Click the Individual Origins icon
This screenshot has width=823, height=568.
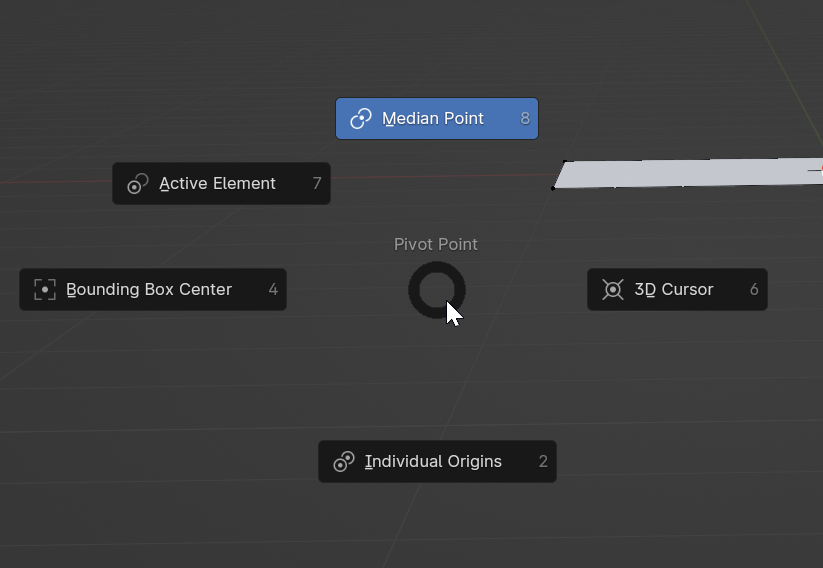(x=343, y=462)
